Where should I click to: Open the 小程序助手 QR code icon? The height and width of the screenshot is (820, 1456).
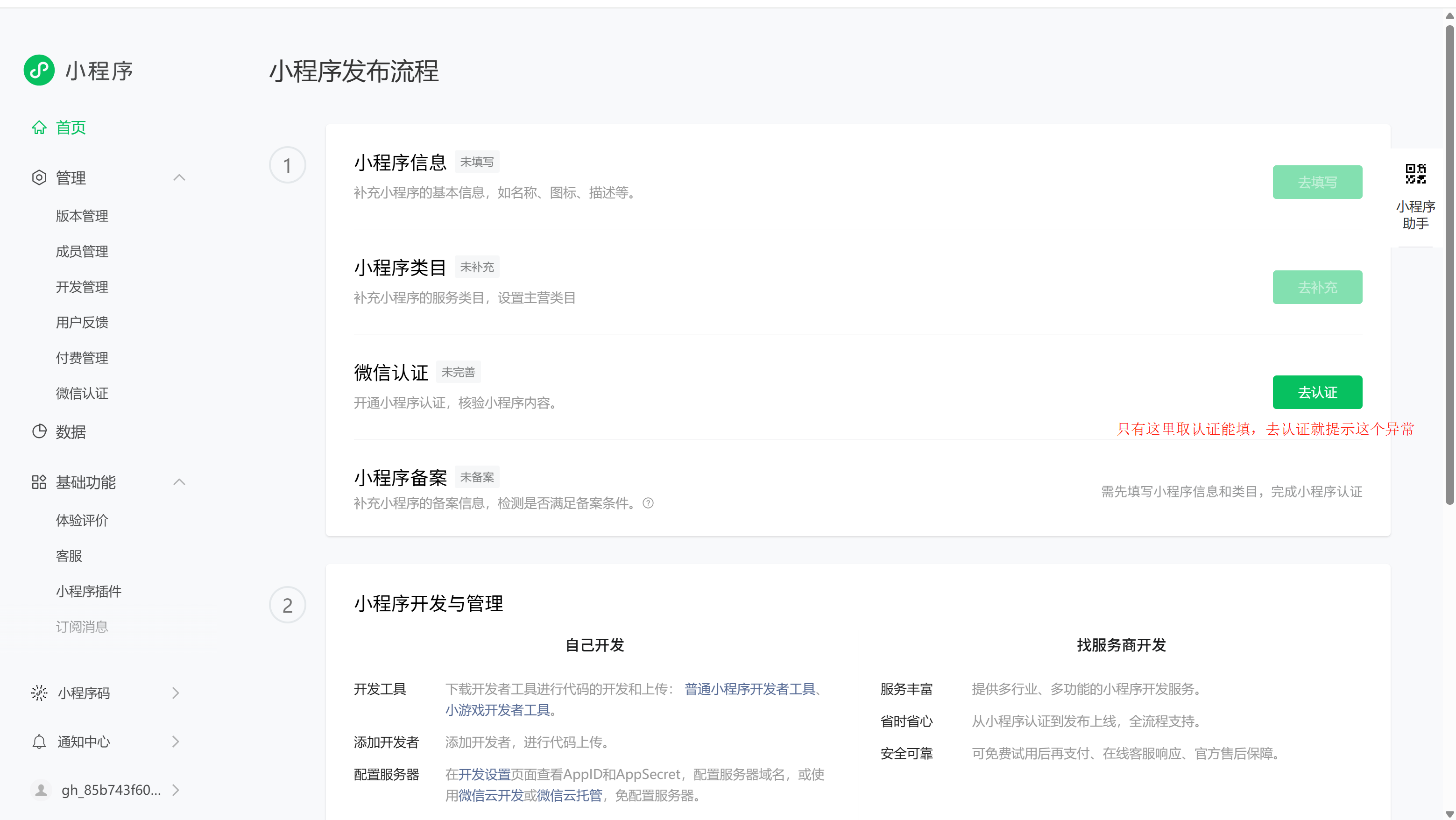[x=1415, y=174]
